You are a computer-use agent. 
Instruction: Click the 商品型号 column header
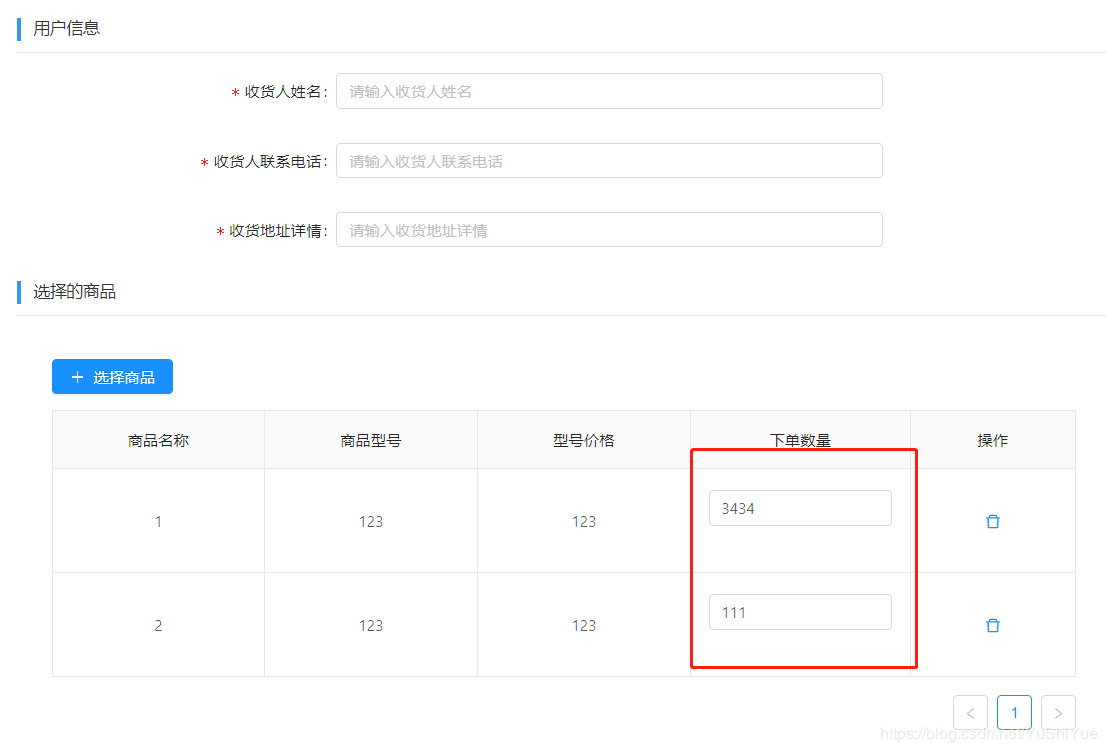click(371, 440)
